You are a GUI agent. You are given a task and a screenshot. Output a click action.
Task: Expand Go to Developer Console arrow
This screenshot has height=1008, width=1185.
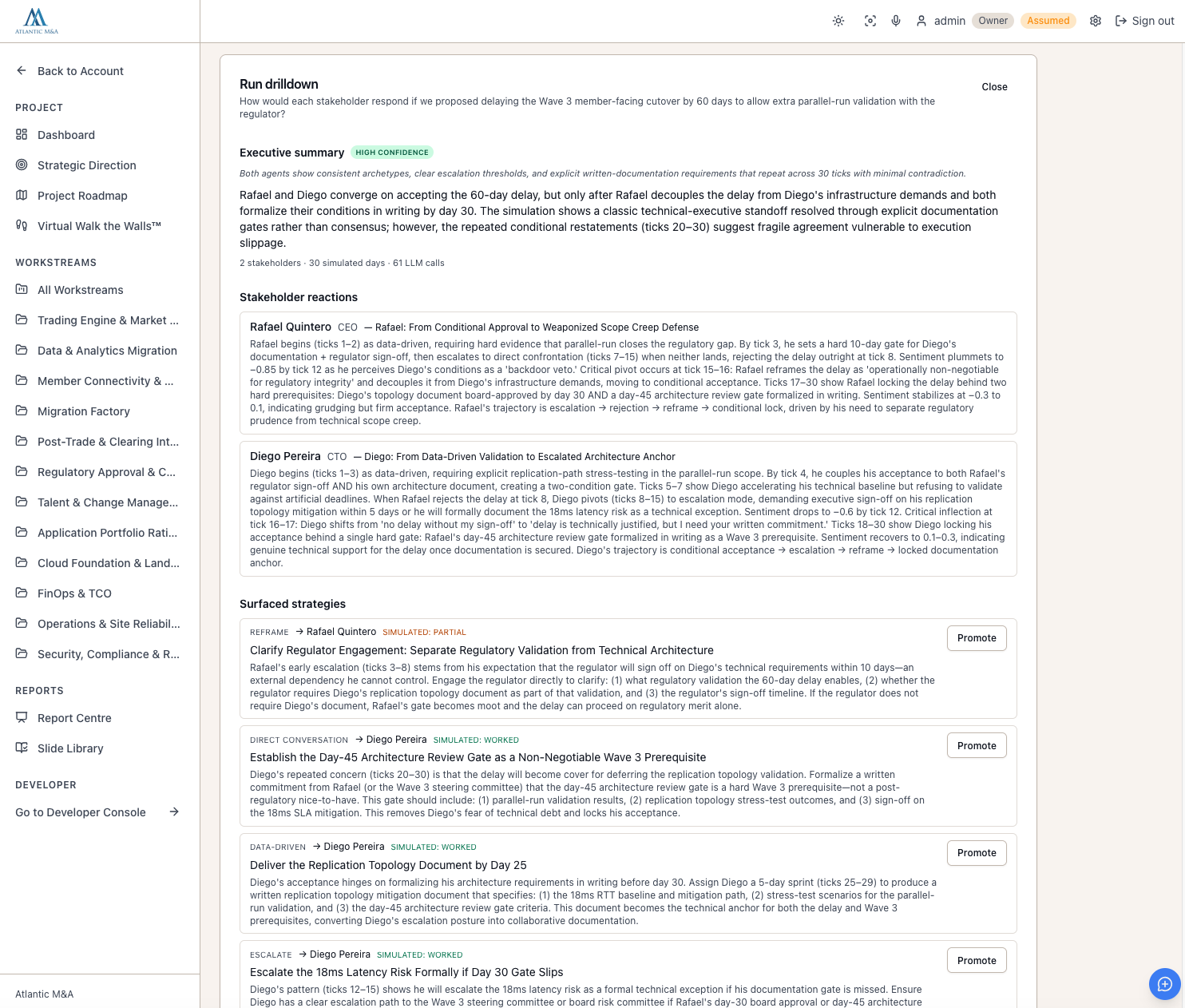coord(174,812)
